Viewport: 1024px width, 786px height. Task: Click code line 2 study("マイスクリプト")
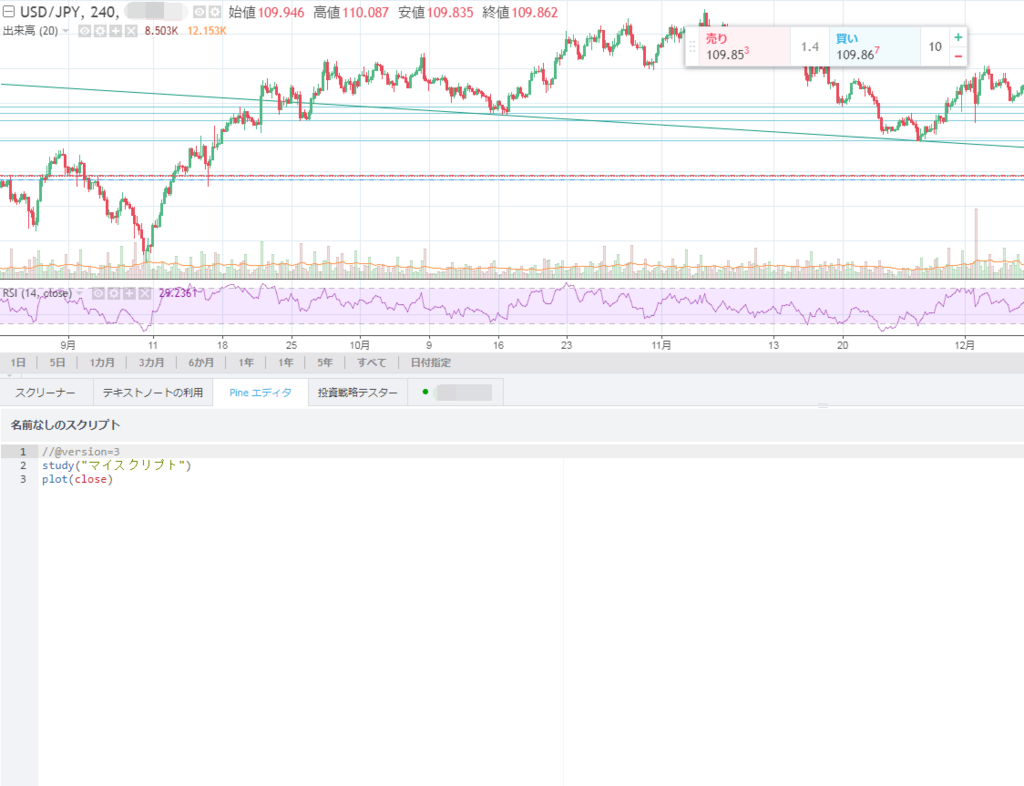click(x=116, y=465)
